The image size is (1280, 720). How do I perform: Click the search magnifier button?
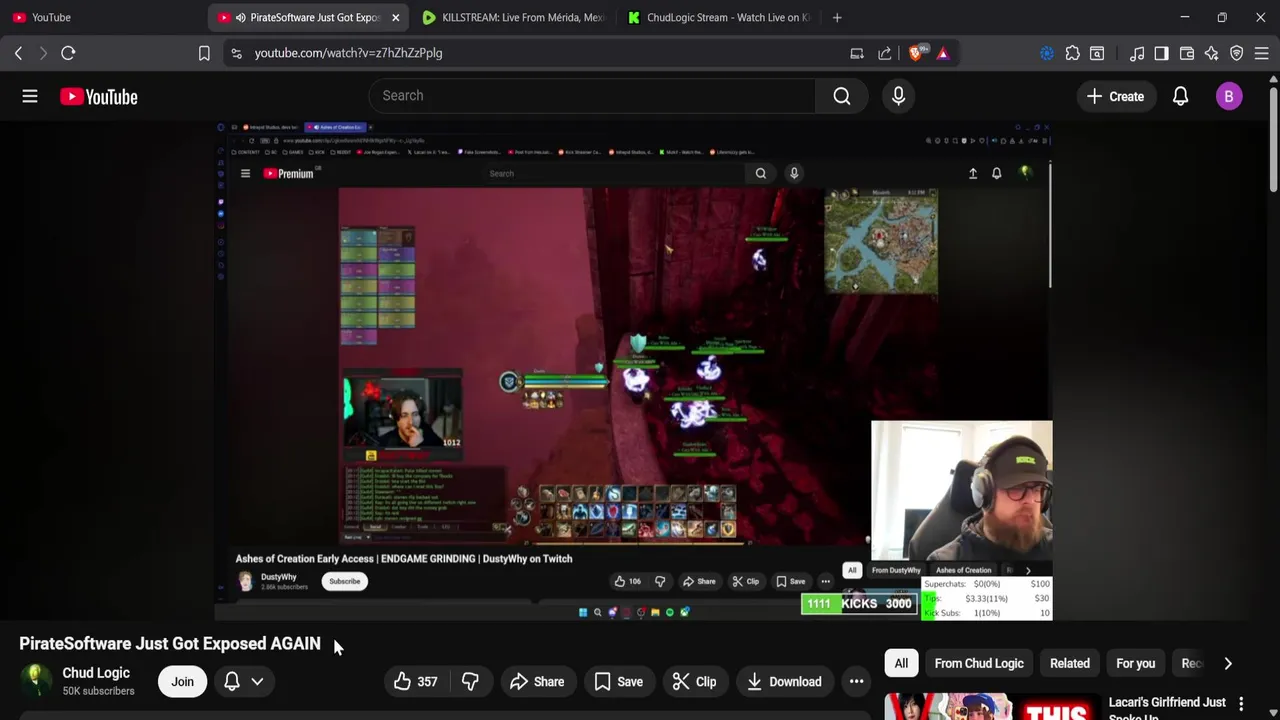click(x=842, y=96)
